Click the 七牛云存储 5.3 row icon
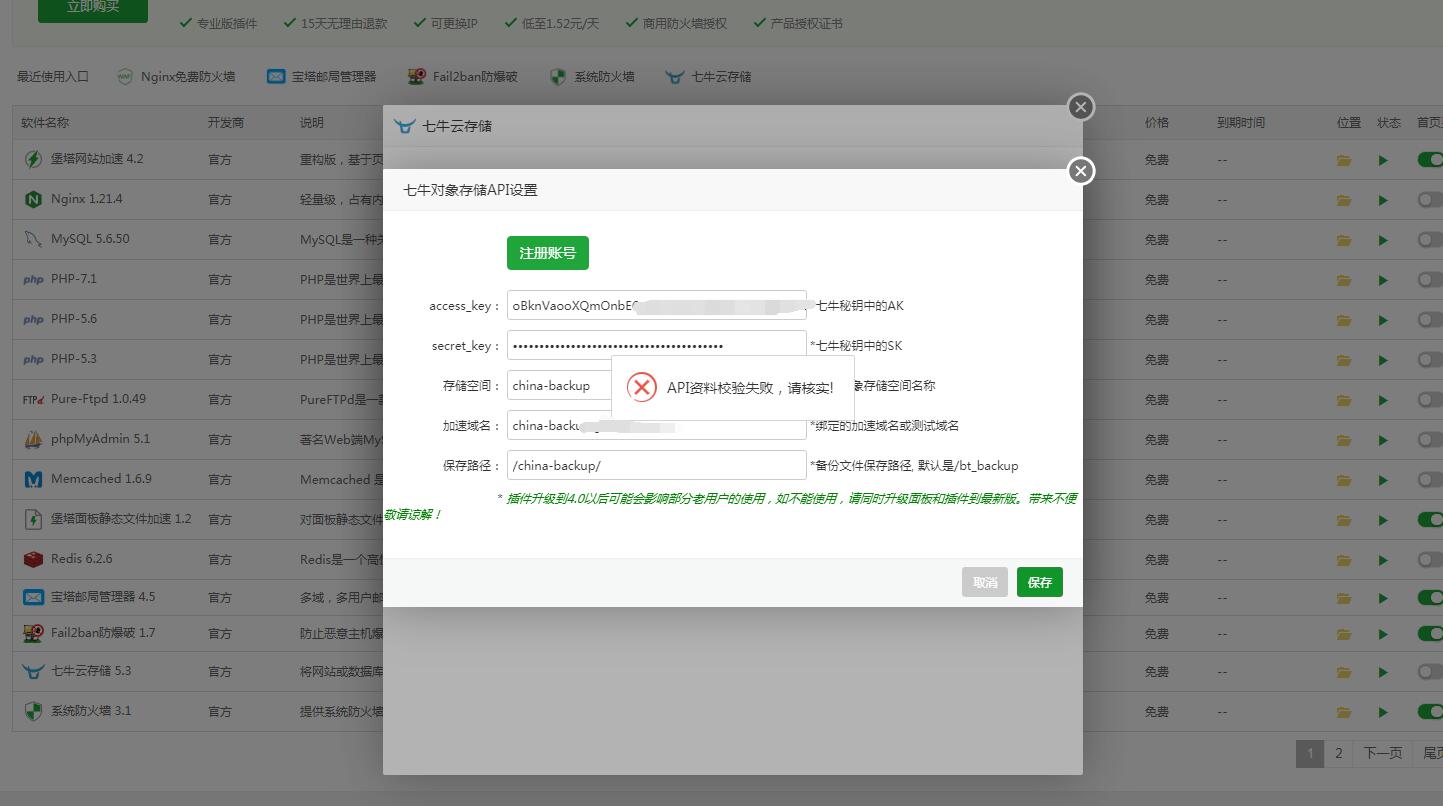Viewport: 1443px width, 806px height. tap(33, 671)
